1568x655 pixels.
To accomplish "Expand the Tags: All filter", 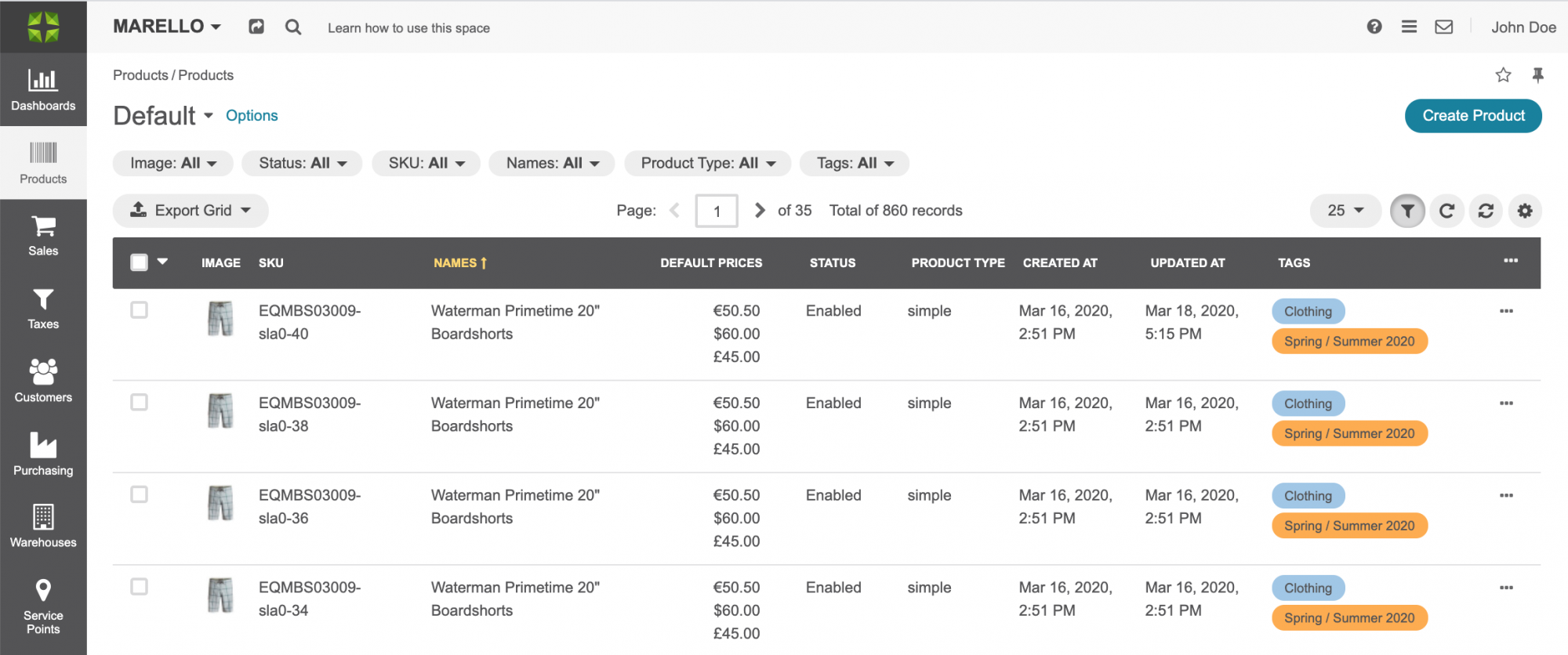I will point(855,163).
